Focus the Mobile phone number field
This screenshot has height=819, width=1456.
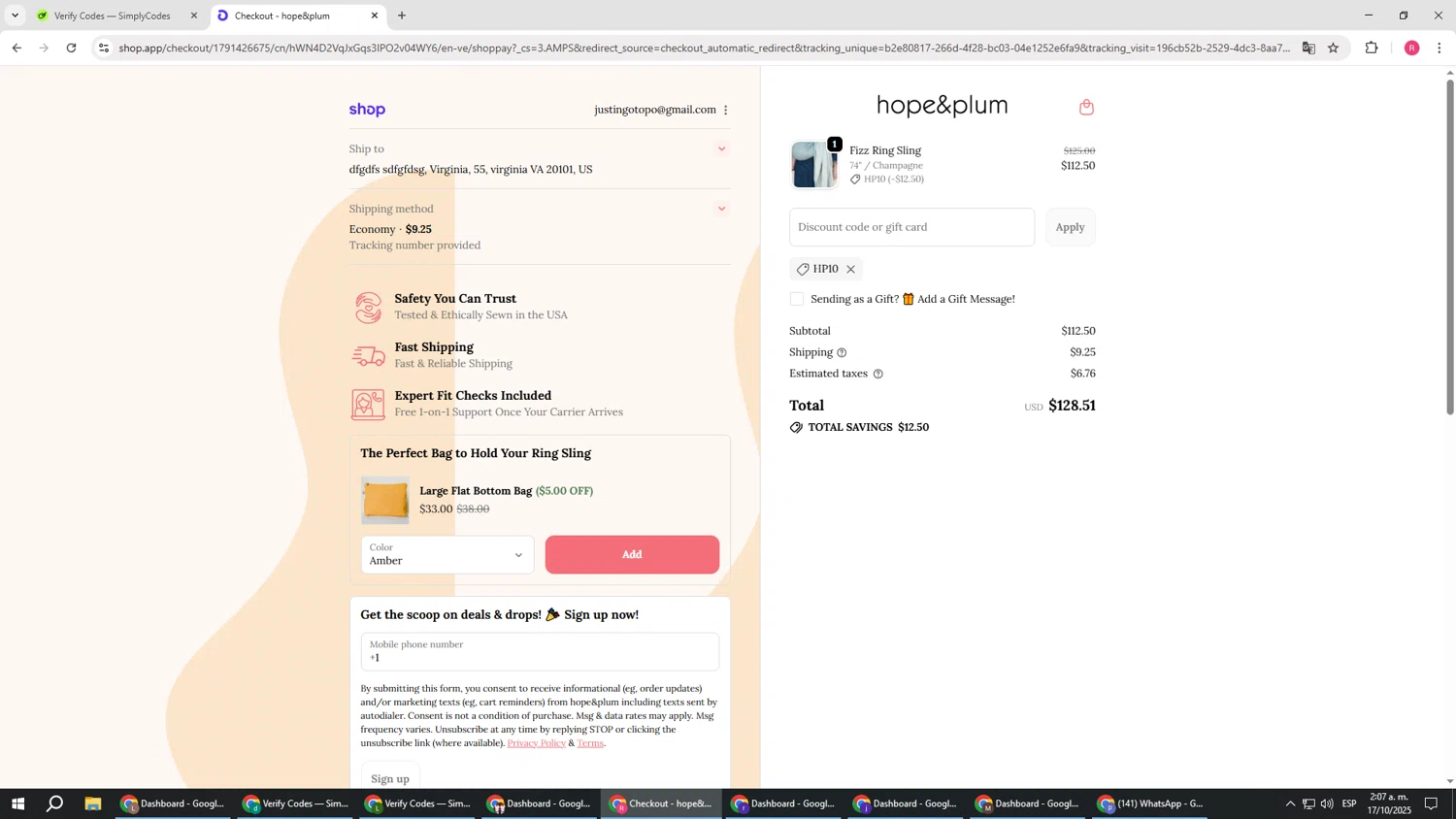coord(540,652)
